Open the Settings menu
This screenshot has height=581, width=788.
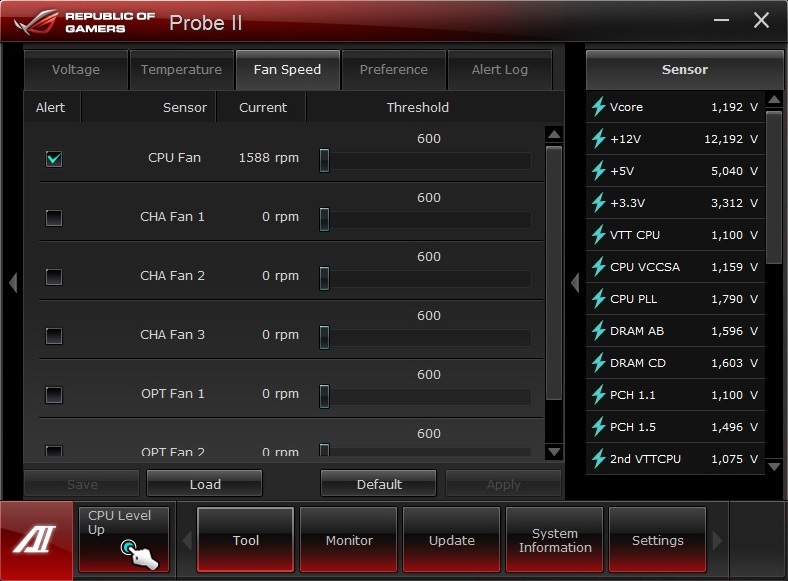(x=657, y=540)
